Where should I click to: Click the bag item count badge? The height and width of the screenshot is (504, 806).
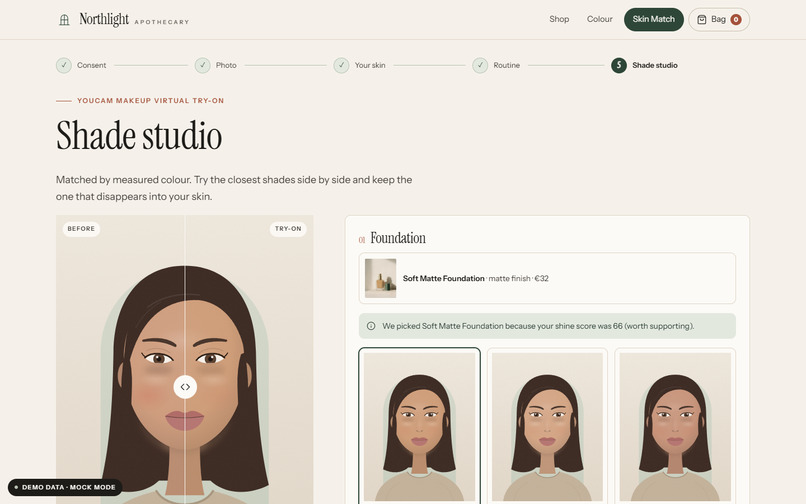(x=736, y=20)
